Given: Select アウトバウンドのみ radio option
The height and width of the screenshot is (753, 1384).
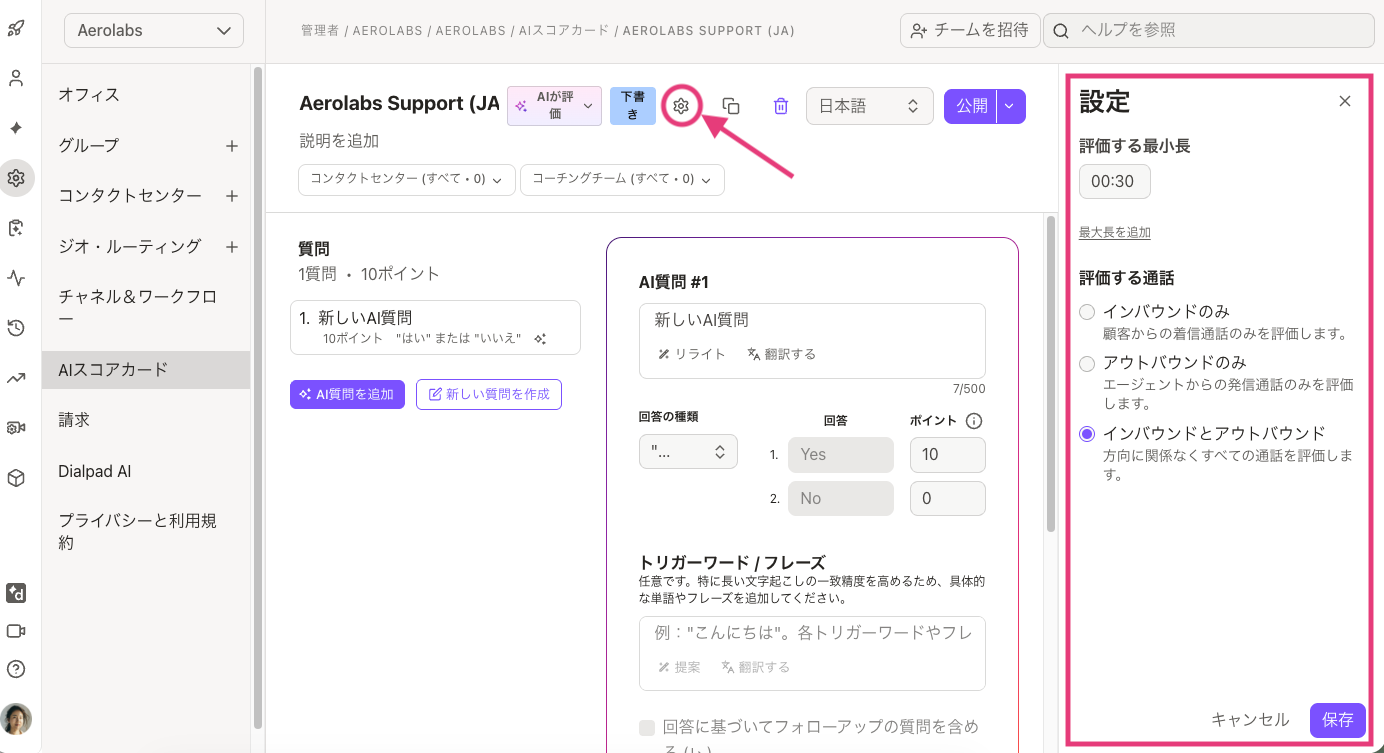Looking at the screenshot, I should tap(1087, 363).
